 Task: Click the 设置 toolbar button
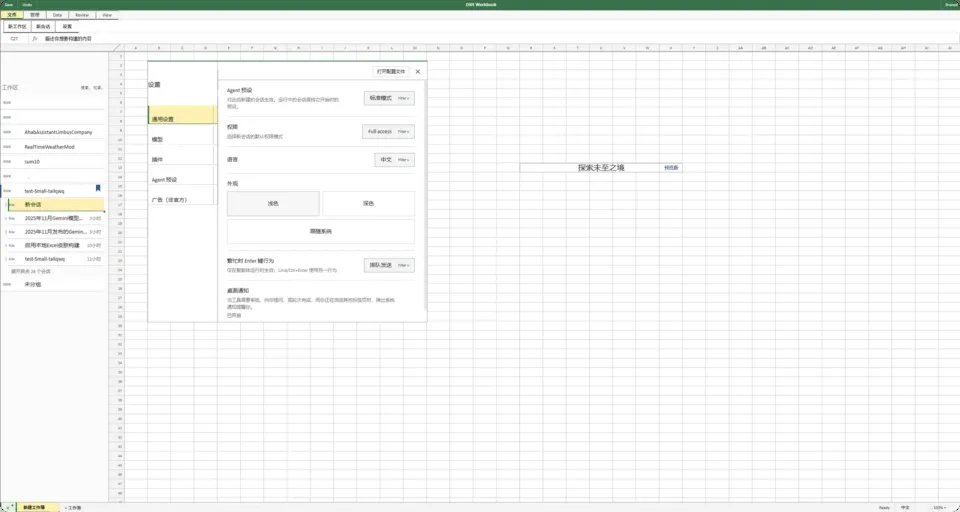[x=67, y=27]
